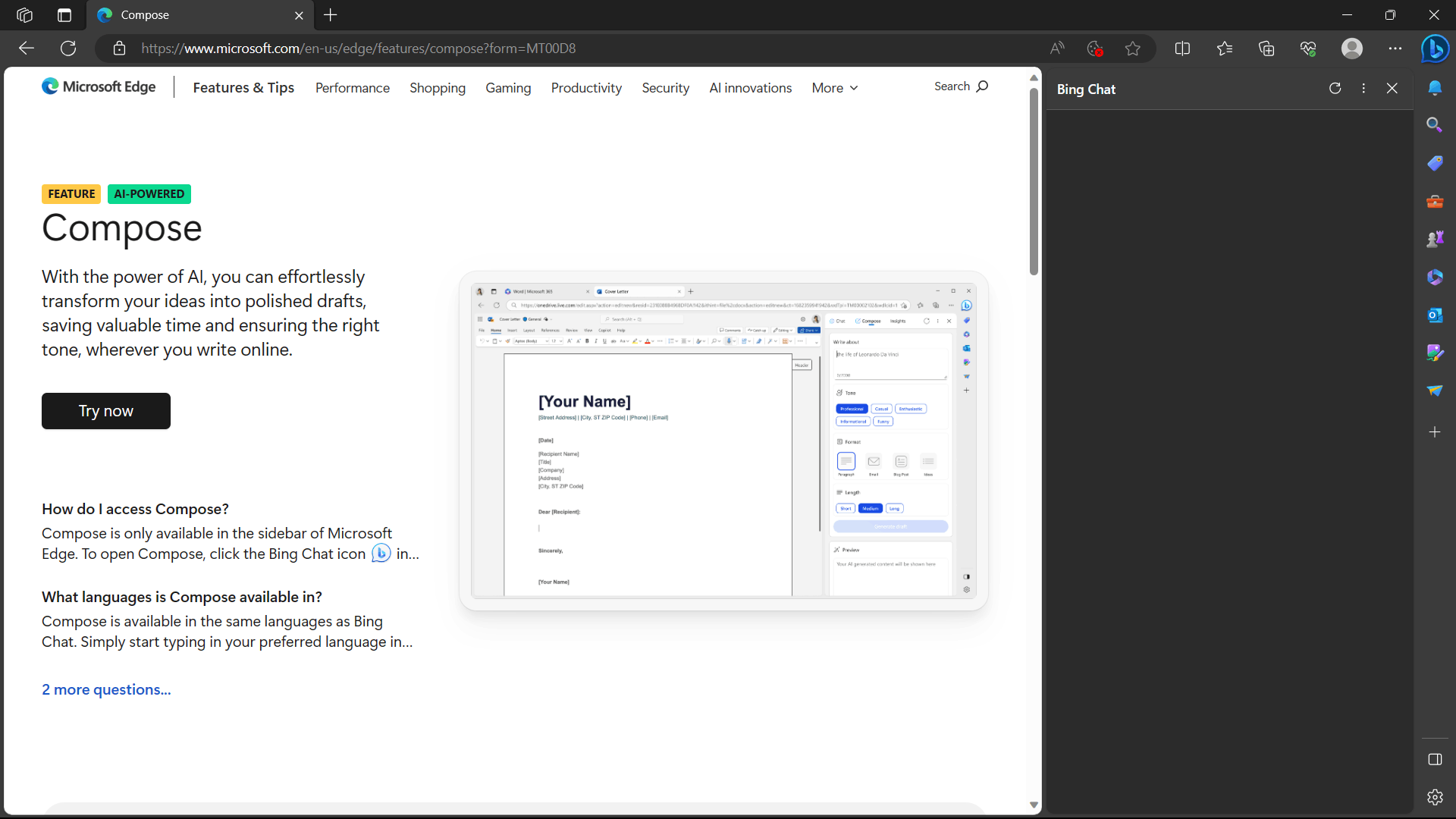Viewport: 1456px width, 819px height.
Task: Open the sidebar Games chess icon
Action: [1435, 239]
